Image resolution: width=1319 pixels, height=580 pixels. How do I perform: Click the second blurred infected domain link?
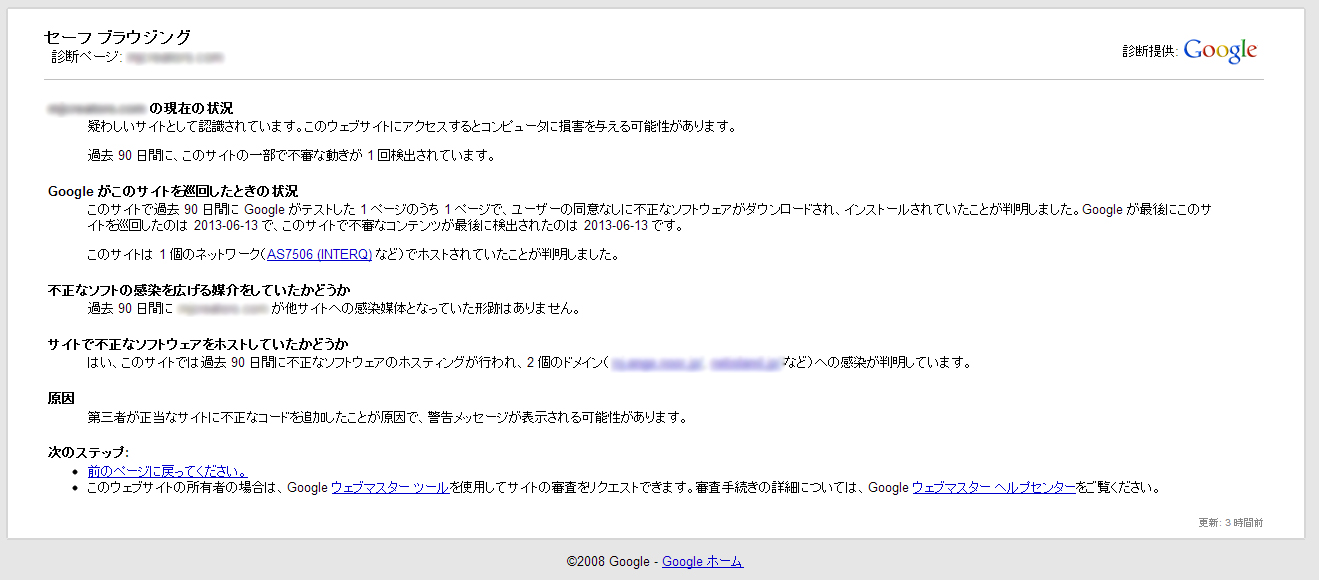745,363
